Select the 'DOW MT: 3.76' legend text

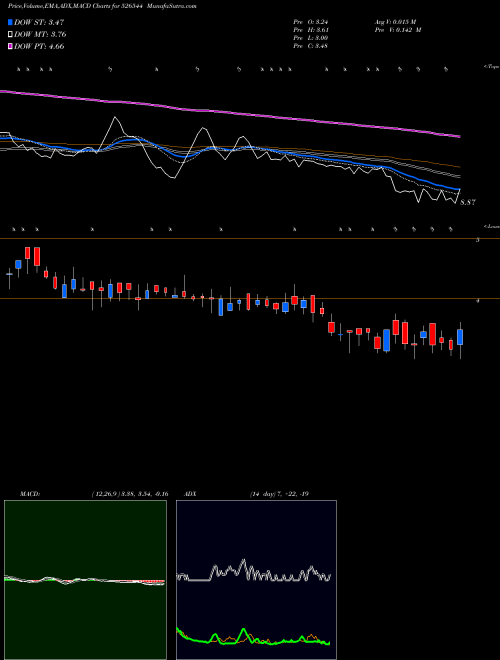coord(40,35)
